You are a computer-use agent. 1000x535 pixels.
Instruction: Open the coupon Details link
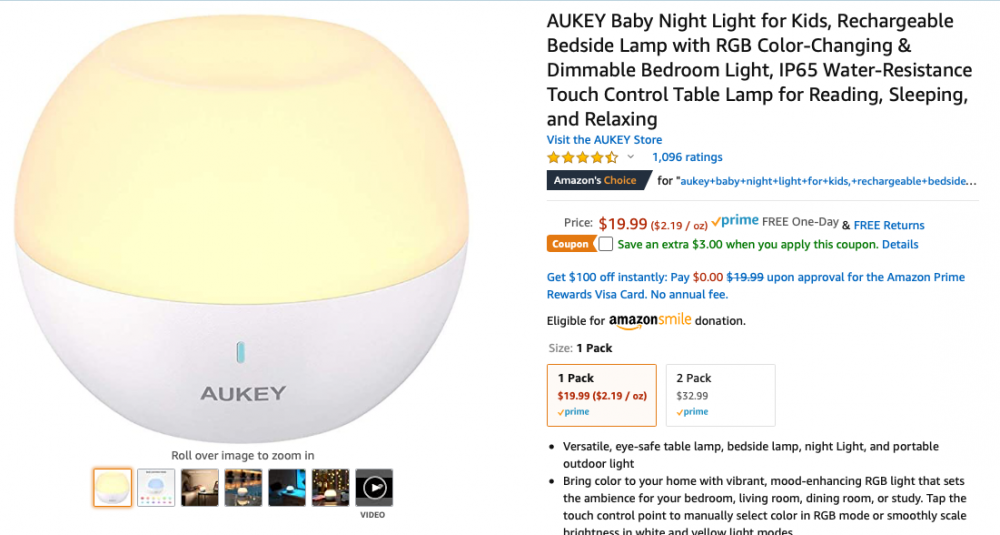900,245
